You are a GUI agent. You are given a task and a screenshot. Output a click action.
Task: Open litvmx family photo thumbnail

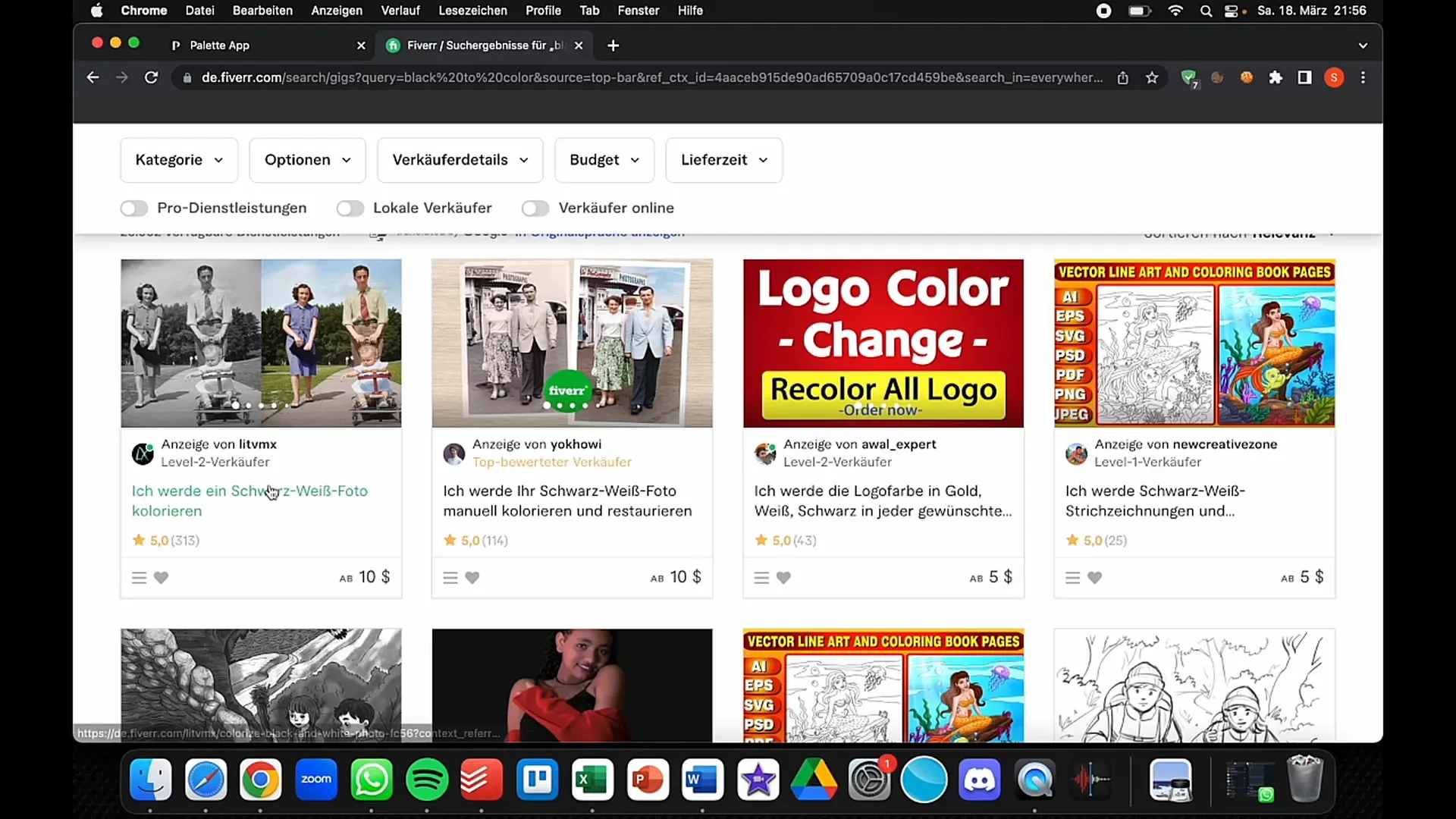261,344
